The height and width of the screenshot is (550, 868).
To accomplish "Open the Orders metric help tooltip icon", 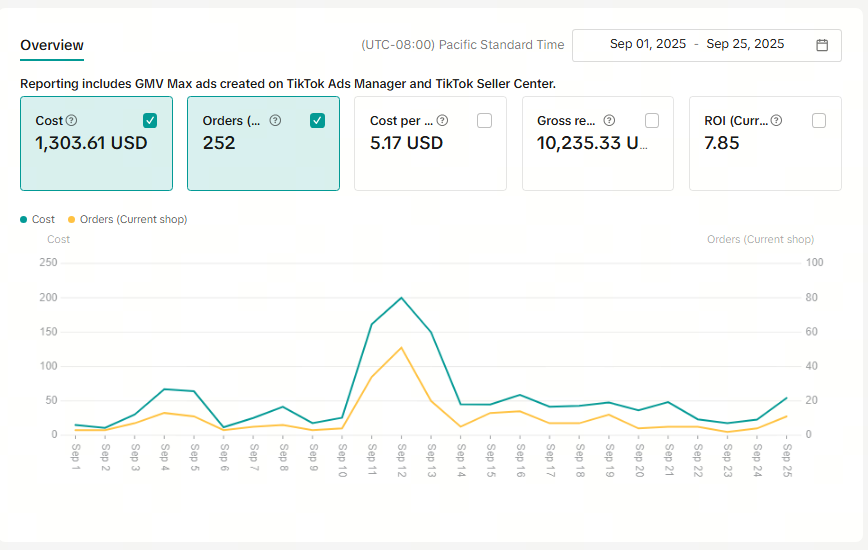I will [x=275, y=120].
